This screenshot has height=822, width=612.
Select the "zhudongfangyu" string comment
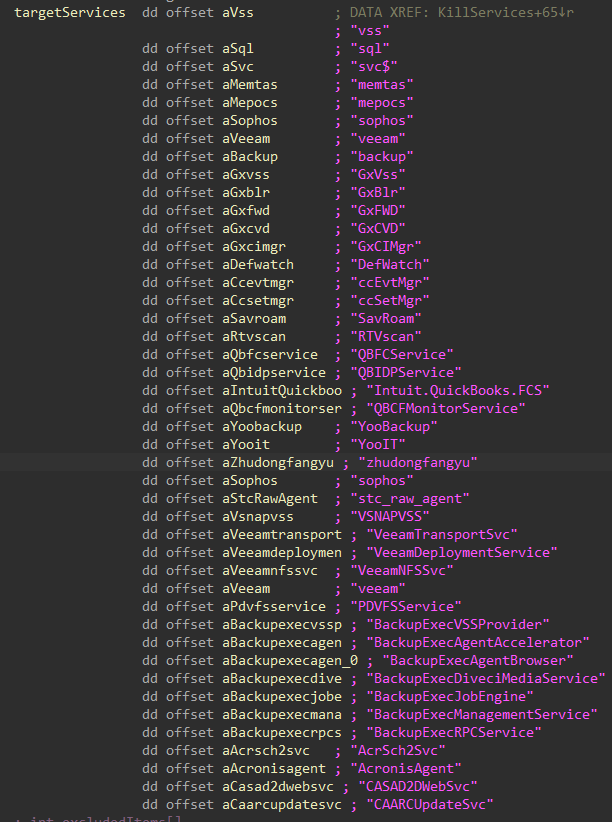point(418,463)
